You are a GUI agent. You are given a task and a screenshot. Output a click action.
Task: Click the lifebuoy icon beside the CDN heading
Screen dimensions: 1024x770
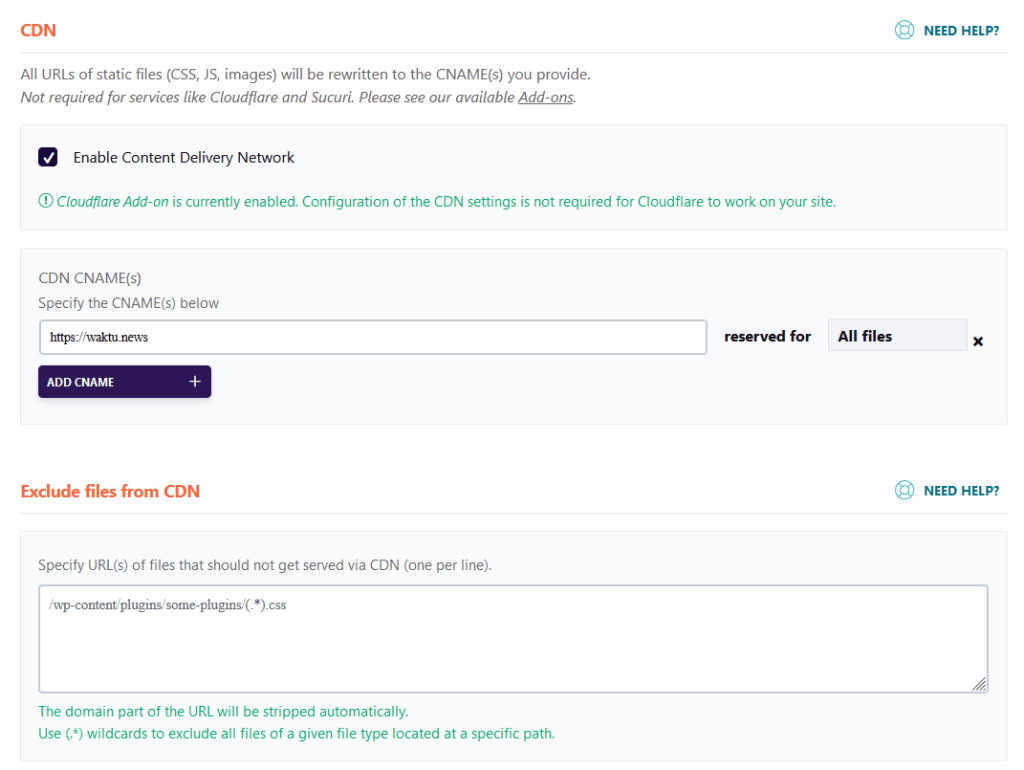click(904, 30)
